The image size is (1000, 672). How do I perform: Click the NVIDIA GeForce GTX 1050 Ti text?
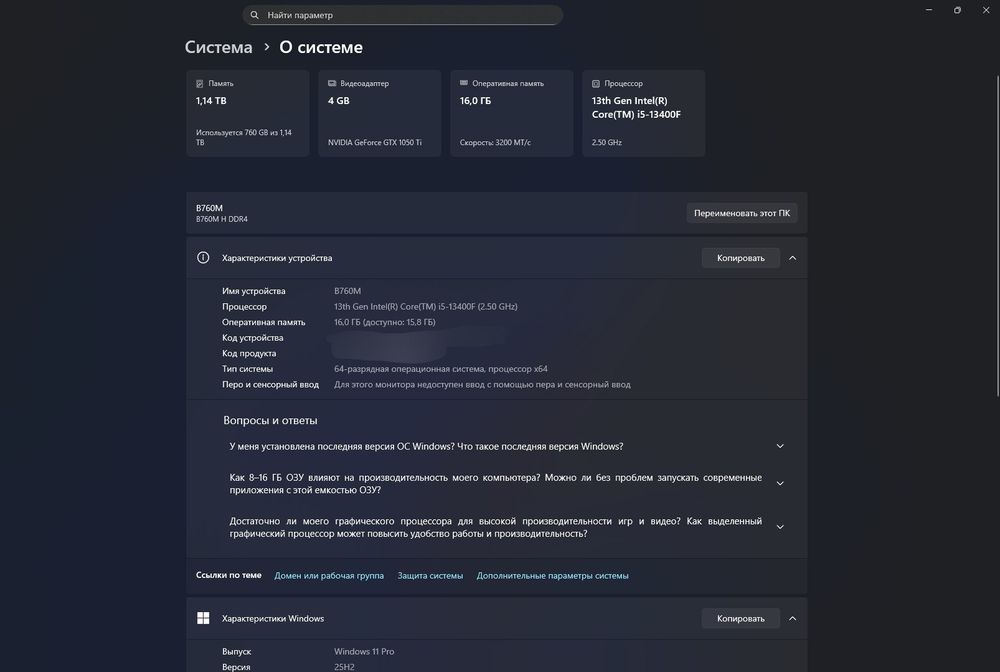point(374,142)
